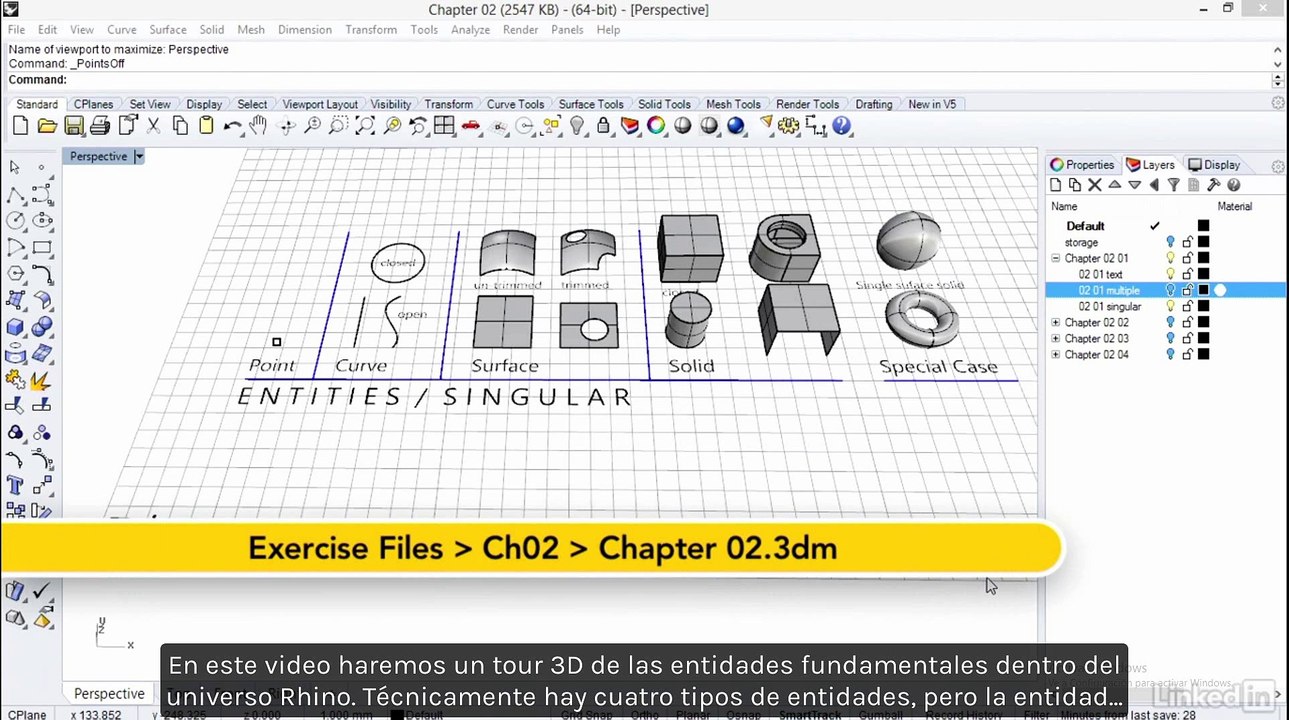Change color swatch of Chapter 02 04 layer
The image size is (1289, 720).
1204,354
